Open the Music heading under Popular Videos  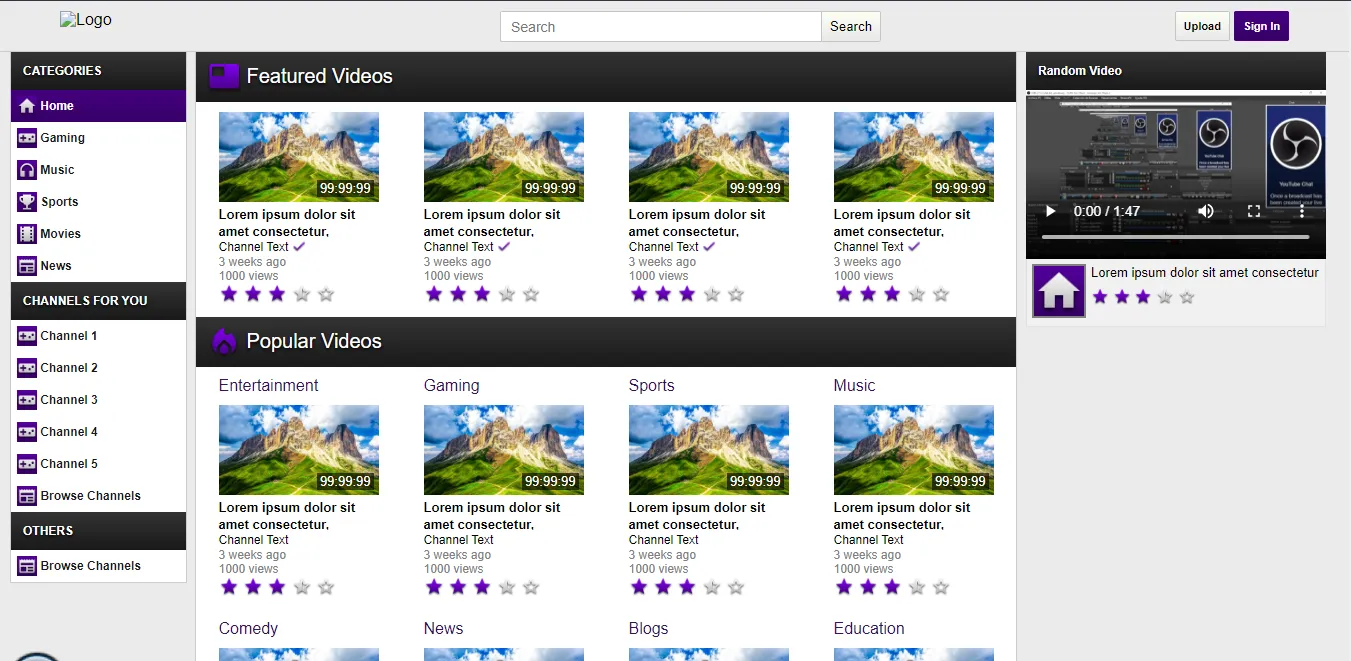(854, 385)
